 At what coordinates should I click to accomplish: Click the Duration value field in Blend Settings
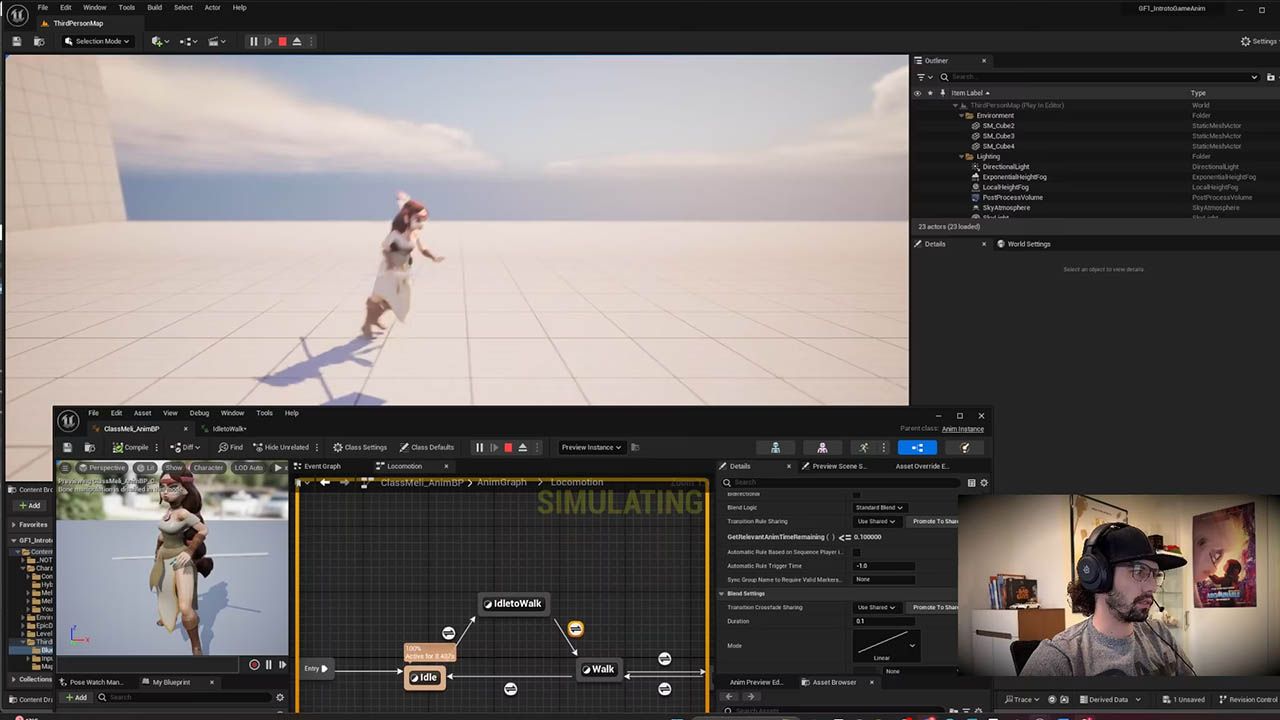pyautogui.click(x=884, y=621)
